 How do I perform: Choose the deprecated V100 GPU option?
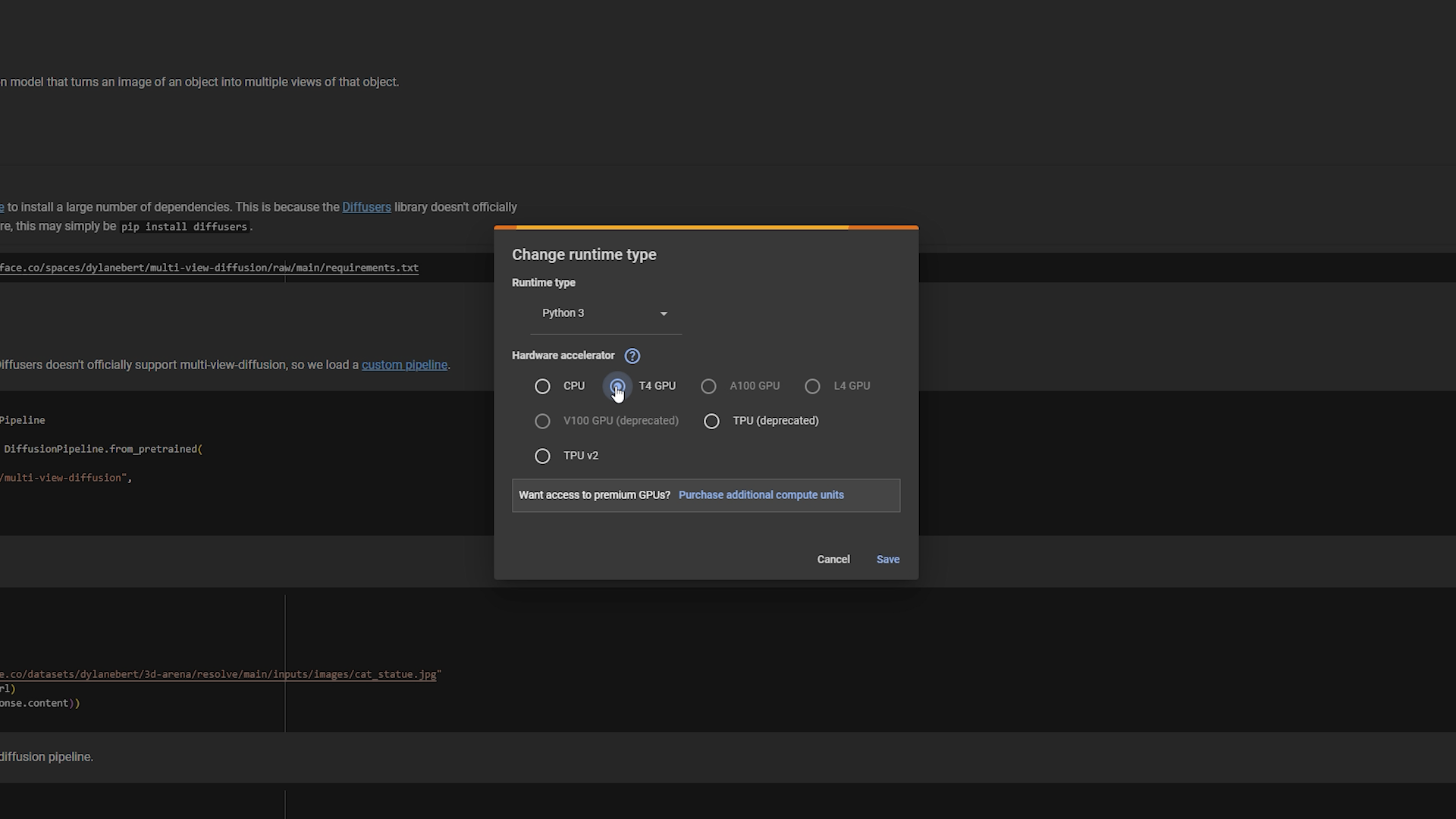[x=542, y=421]
